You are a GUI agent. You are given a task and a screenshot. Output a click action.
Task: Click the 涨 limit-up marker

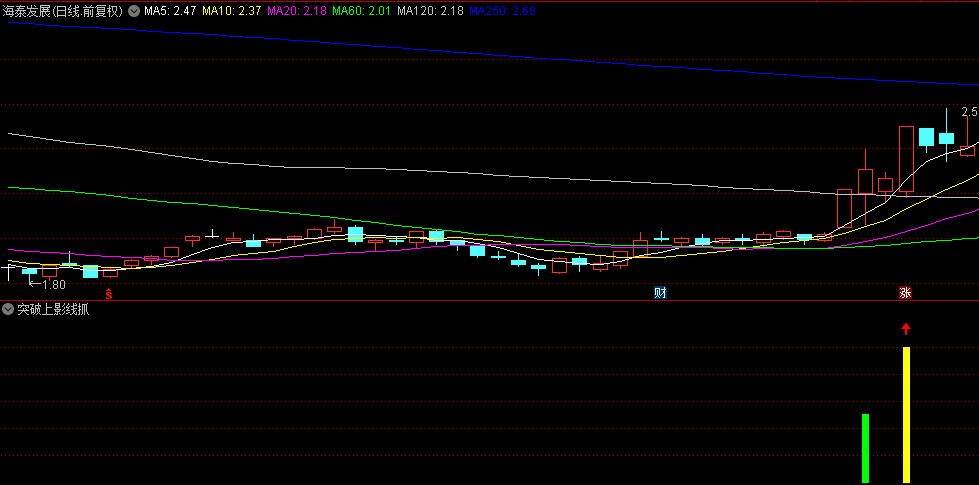[905, 293]
